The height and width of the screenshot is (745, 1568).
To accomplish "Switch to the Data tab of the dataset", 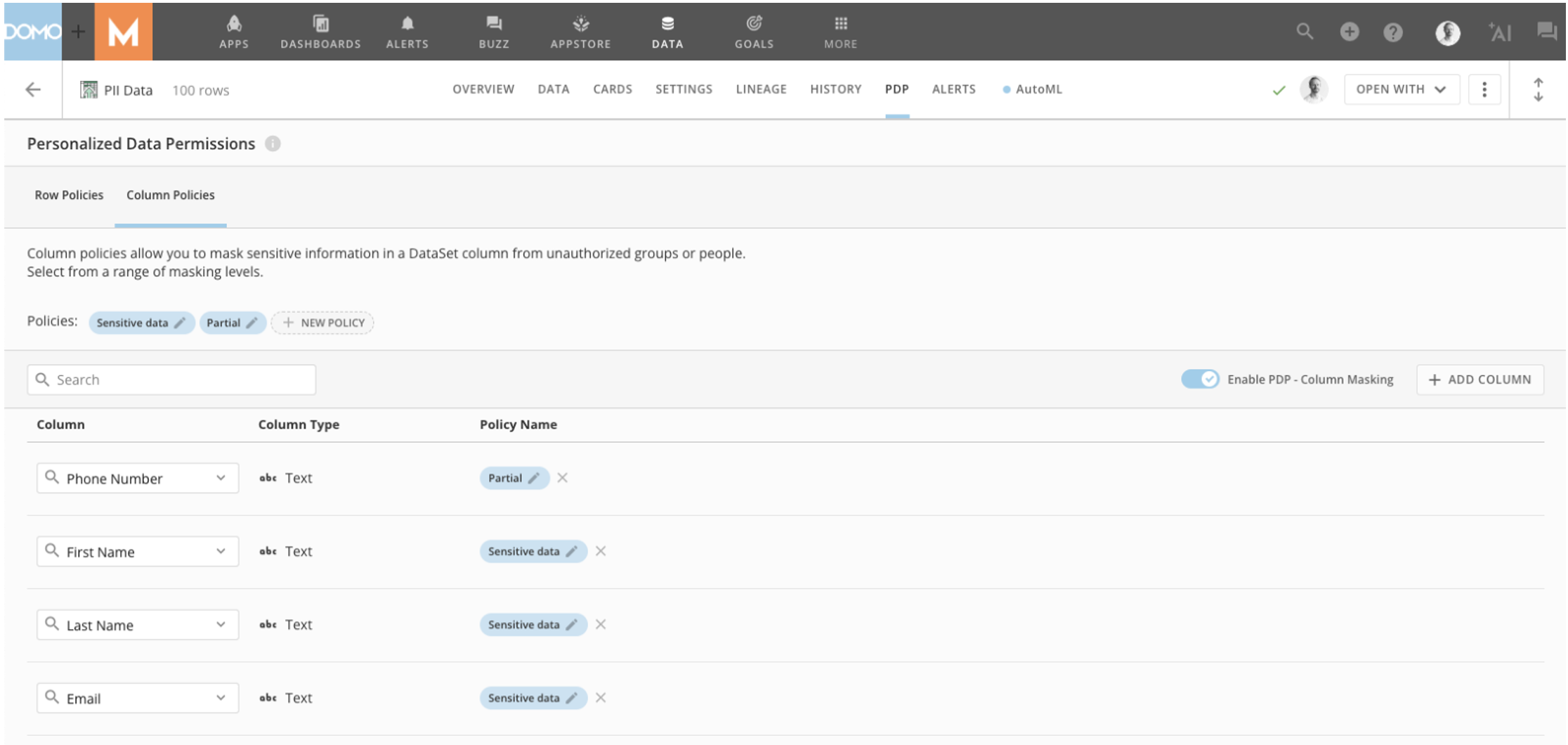I will (x=554, y=89).
